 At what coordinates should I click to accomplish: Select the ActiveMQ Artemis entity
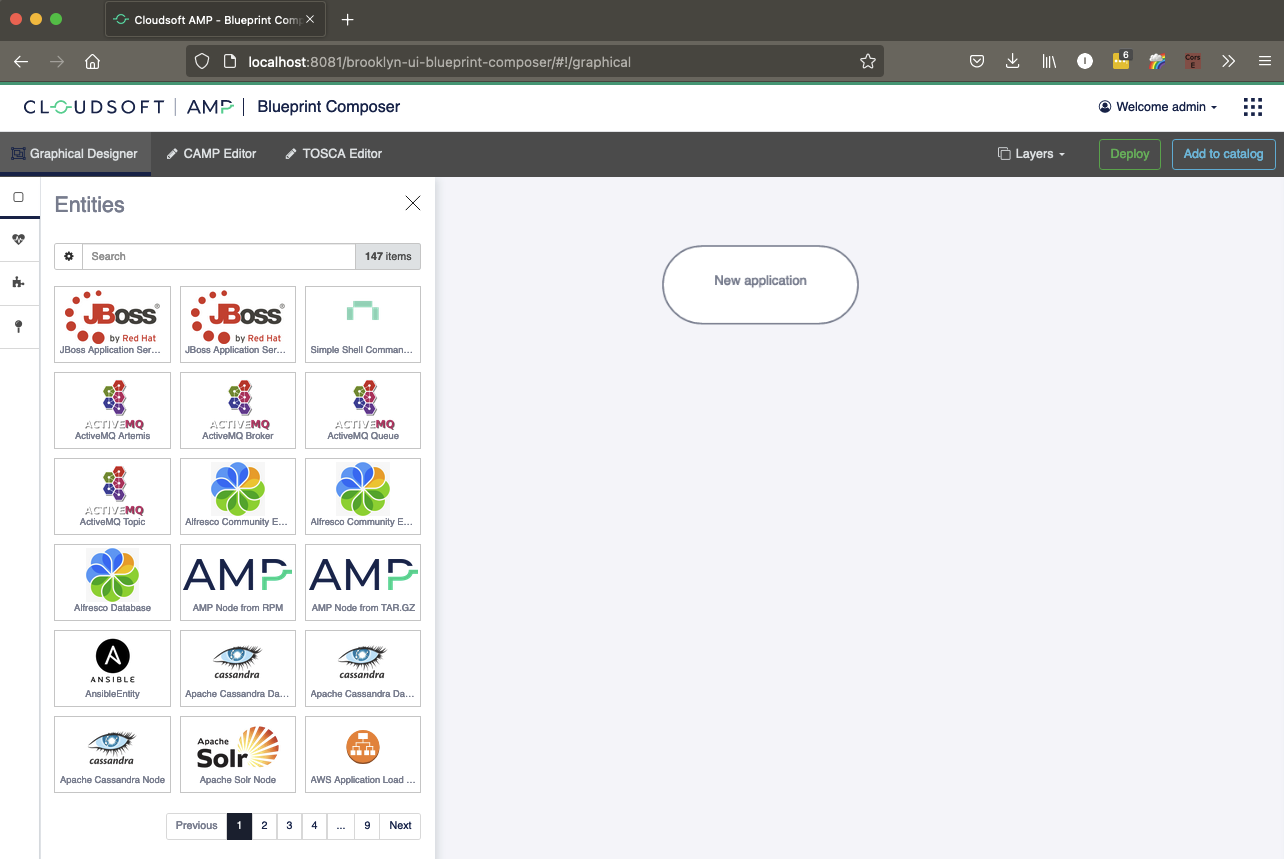(113, 410)
